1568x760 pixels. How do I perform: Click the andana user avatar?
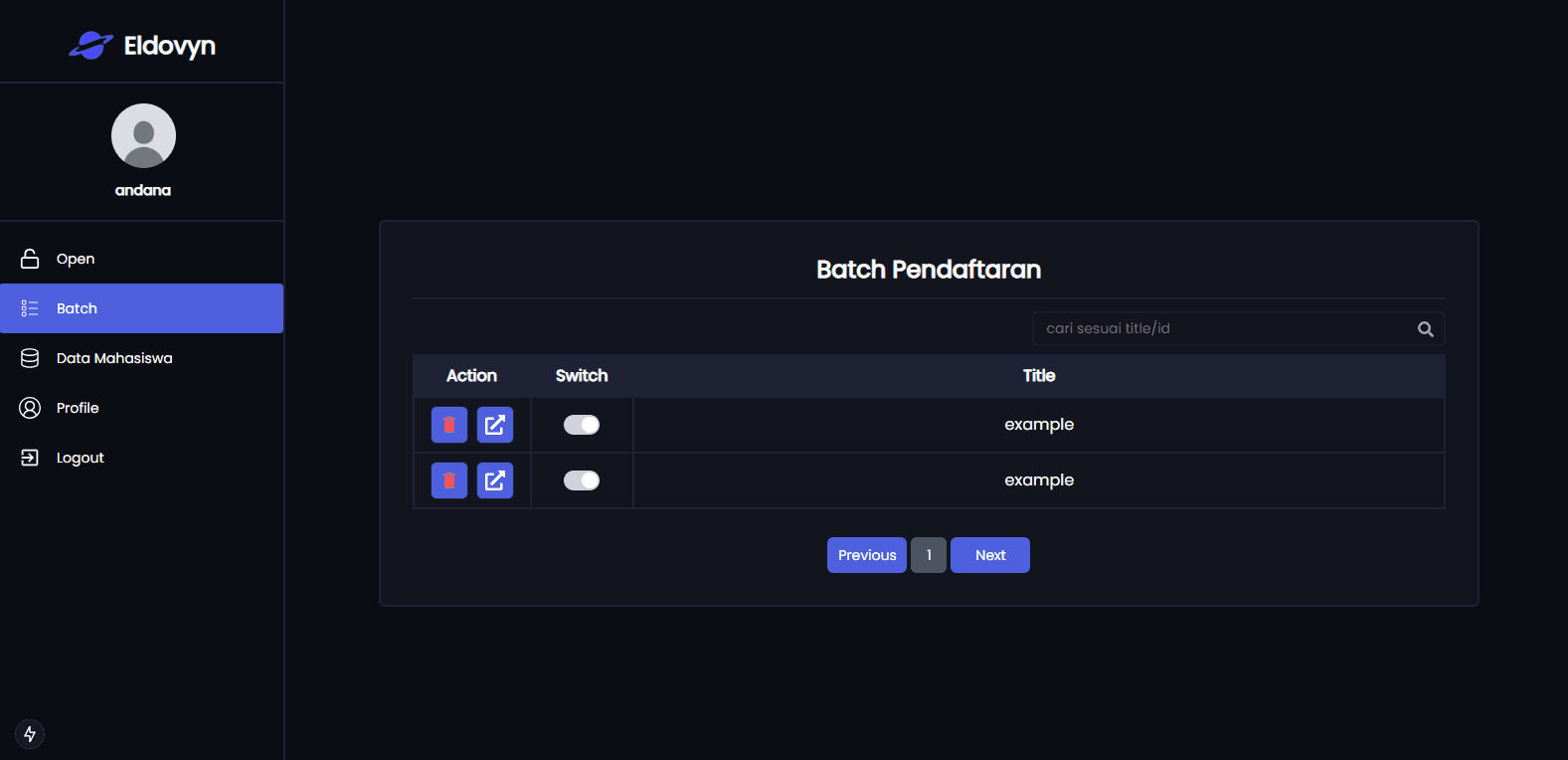point(143,135)
